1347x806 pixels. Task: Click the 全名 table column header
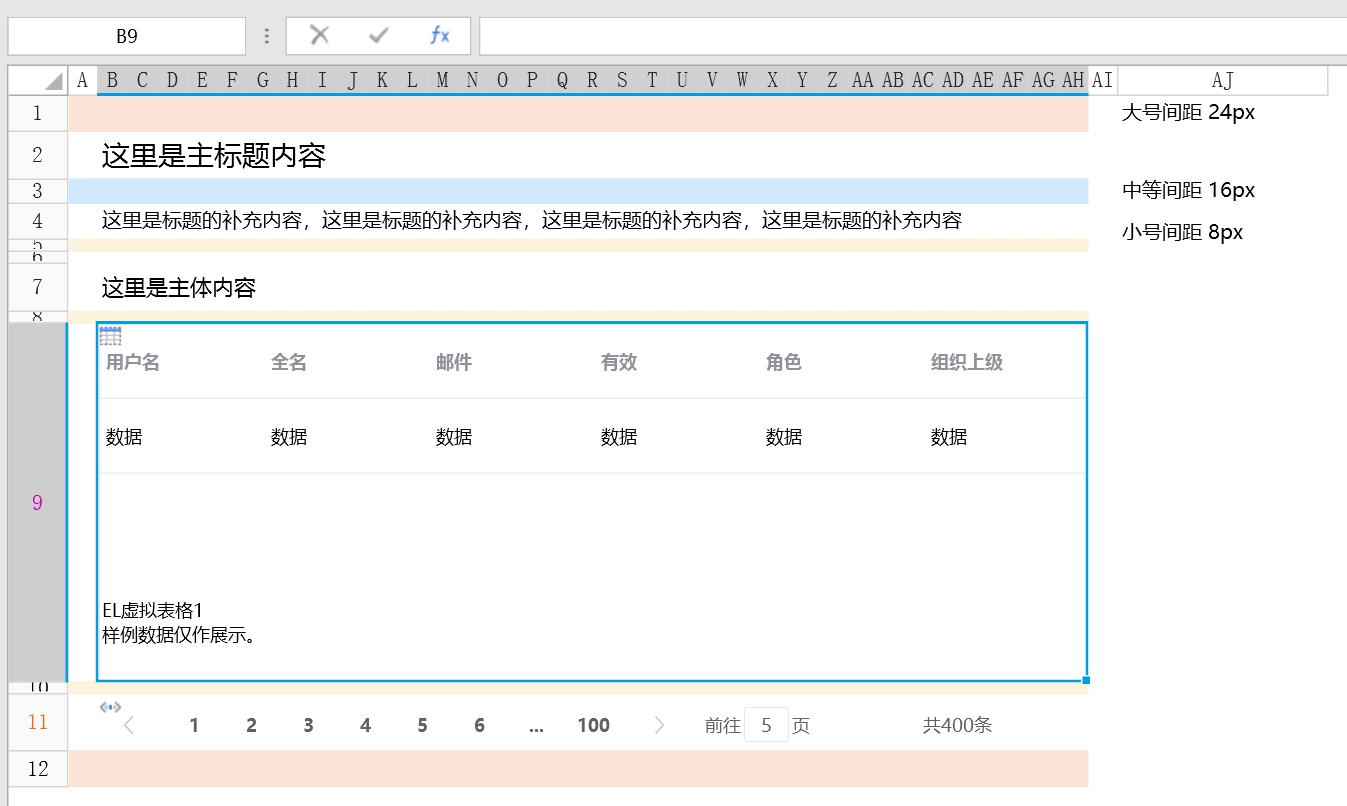click(289, 362)
